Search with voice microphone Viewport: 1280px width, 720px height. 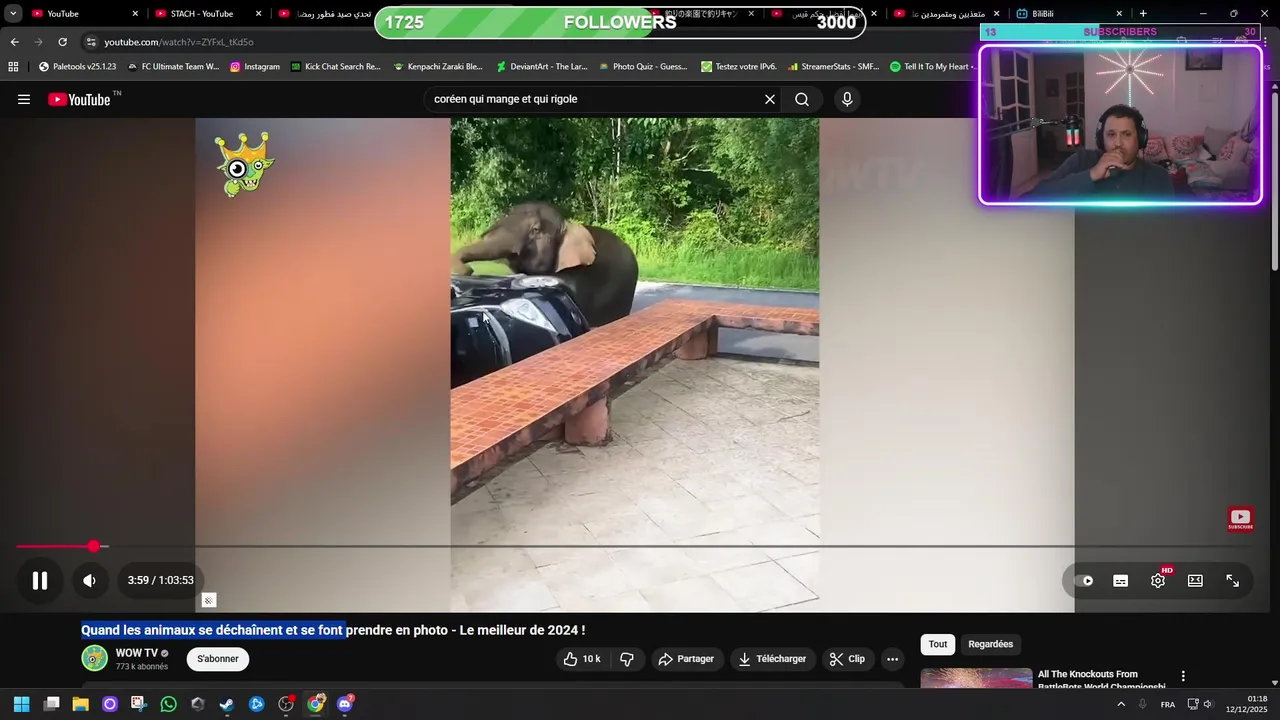click(847, 99)
